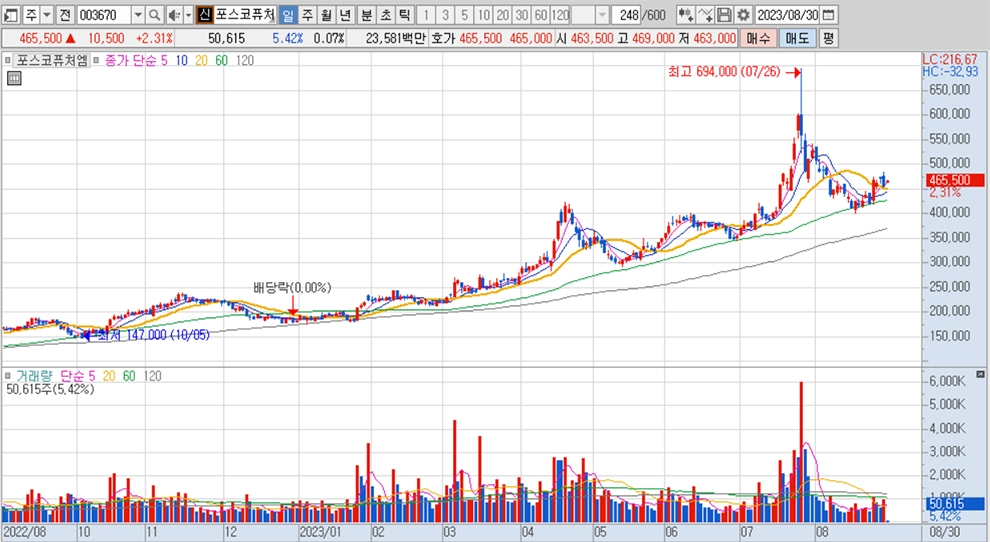Click the window layout icon at far left
The image size is (990, 542).
(x=10, y=15)
